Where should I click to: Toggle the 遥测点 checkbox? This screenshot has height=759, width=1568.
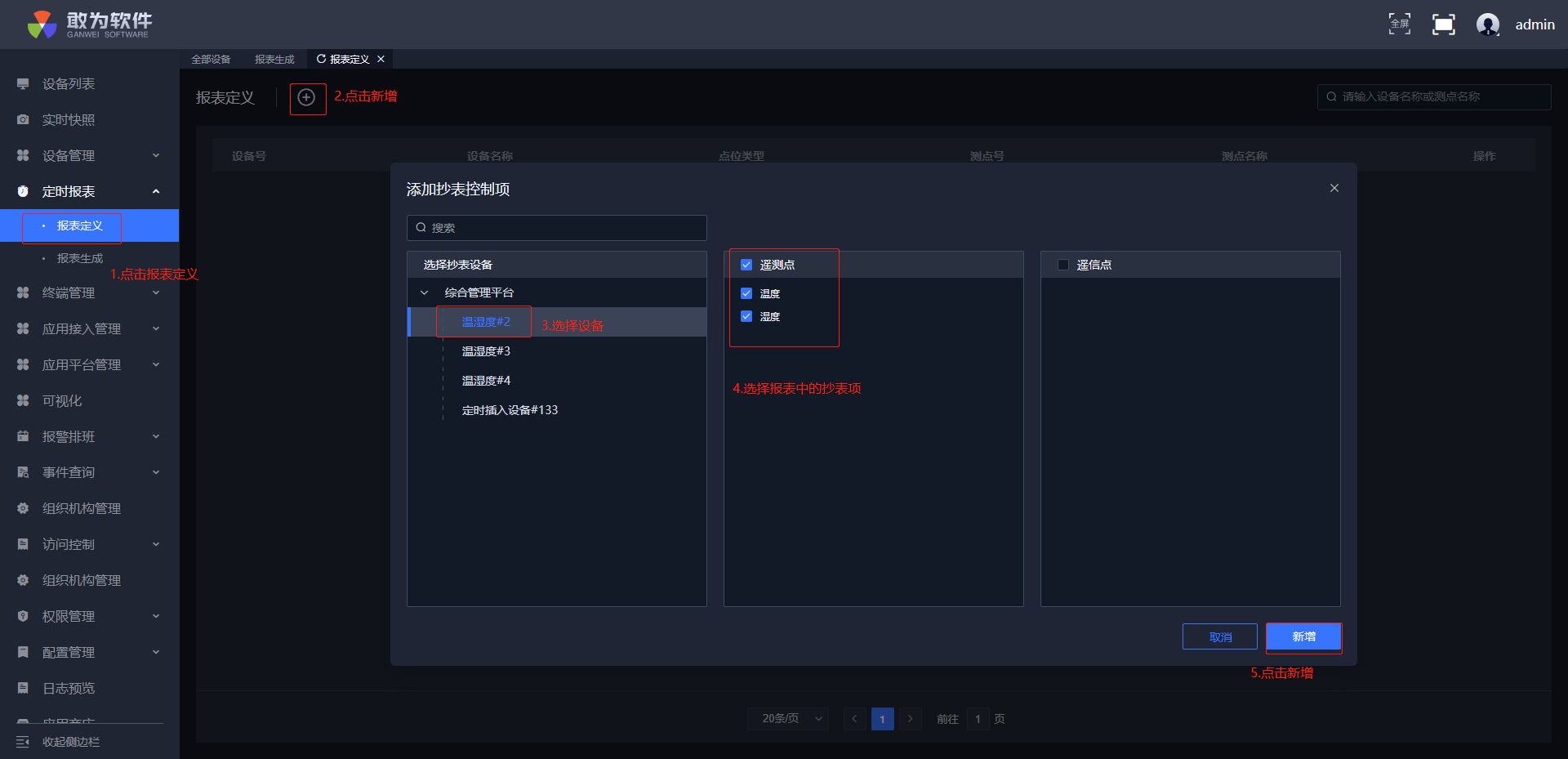pyautogui.click(x=746, y=265)
